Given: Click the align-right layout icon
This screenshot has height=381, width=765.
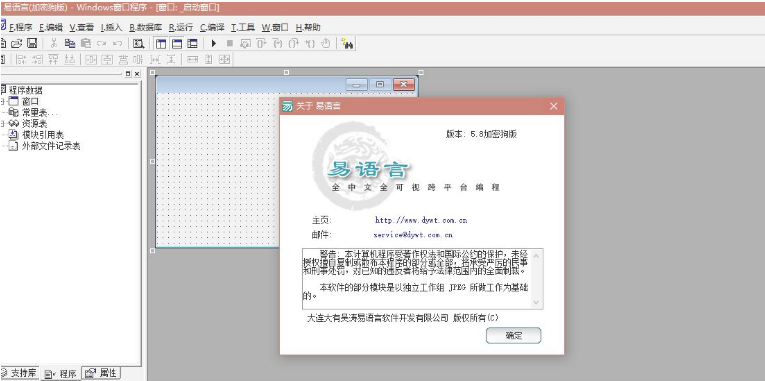Looking at the screenshot, I should 38,60.
